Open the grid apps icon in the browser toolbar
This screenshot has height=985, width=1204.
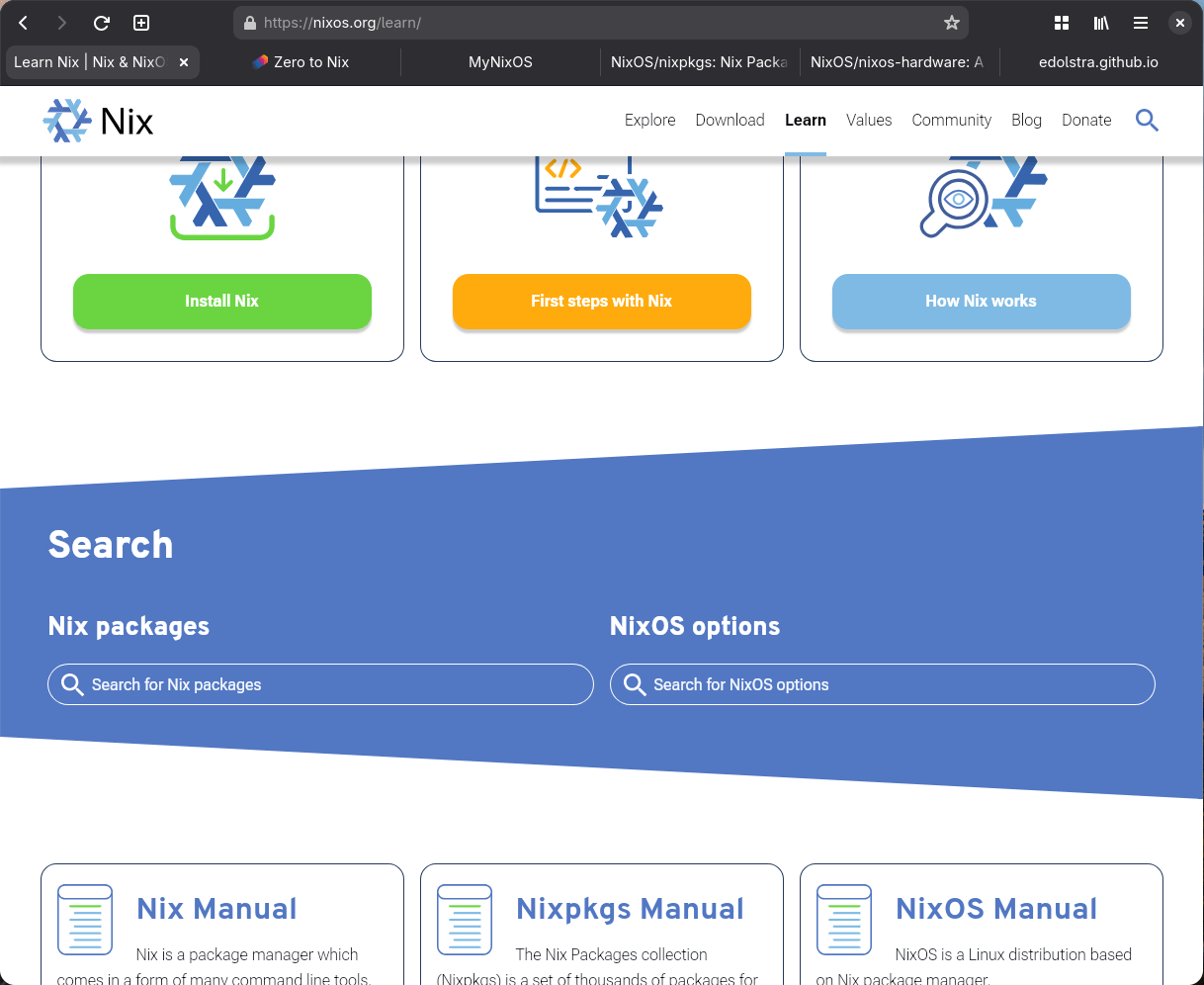[x=1062, y=23]
